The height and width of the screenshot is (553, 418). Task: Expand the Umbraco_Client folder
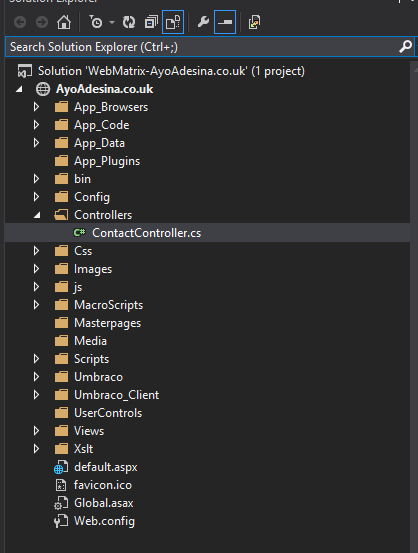coord(36,395)
